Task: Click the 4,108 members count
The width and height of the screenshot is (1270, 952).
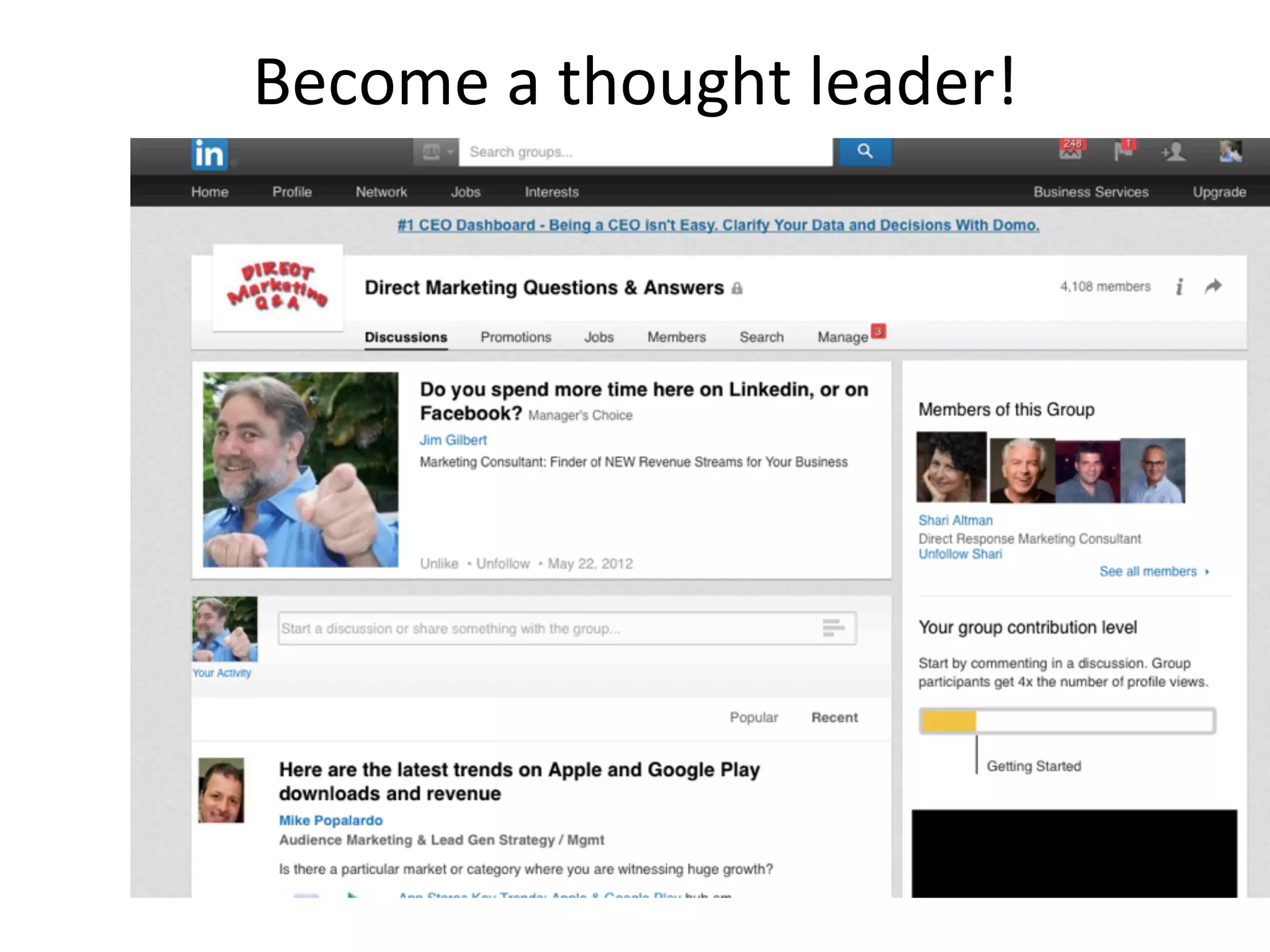Action: (x=1105, y=286)
